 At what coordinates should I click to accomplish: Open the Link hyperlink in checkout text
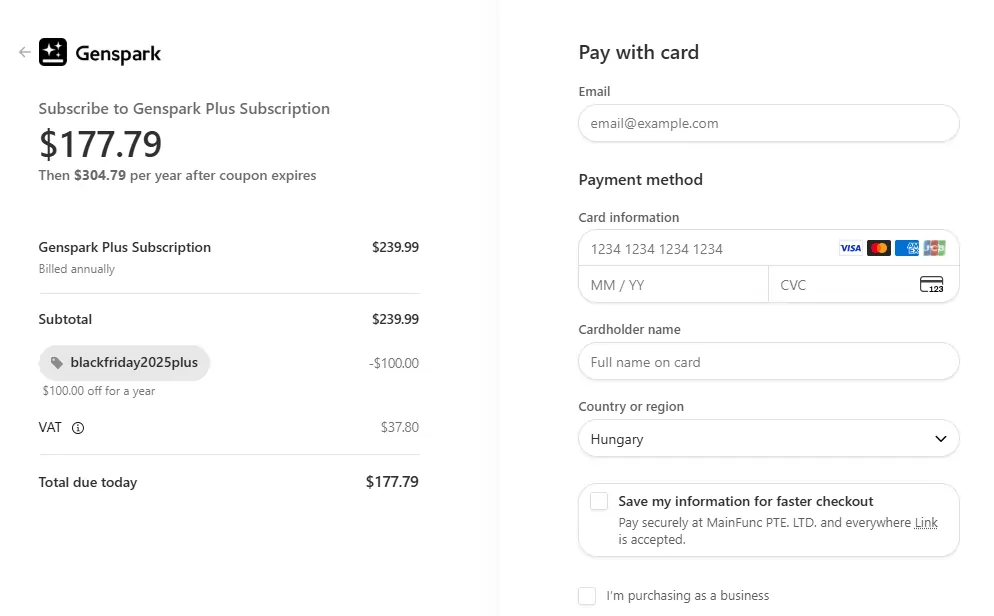pyautogui.click(x=926, y=522)
